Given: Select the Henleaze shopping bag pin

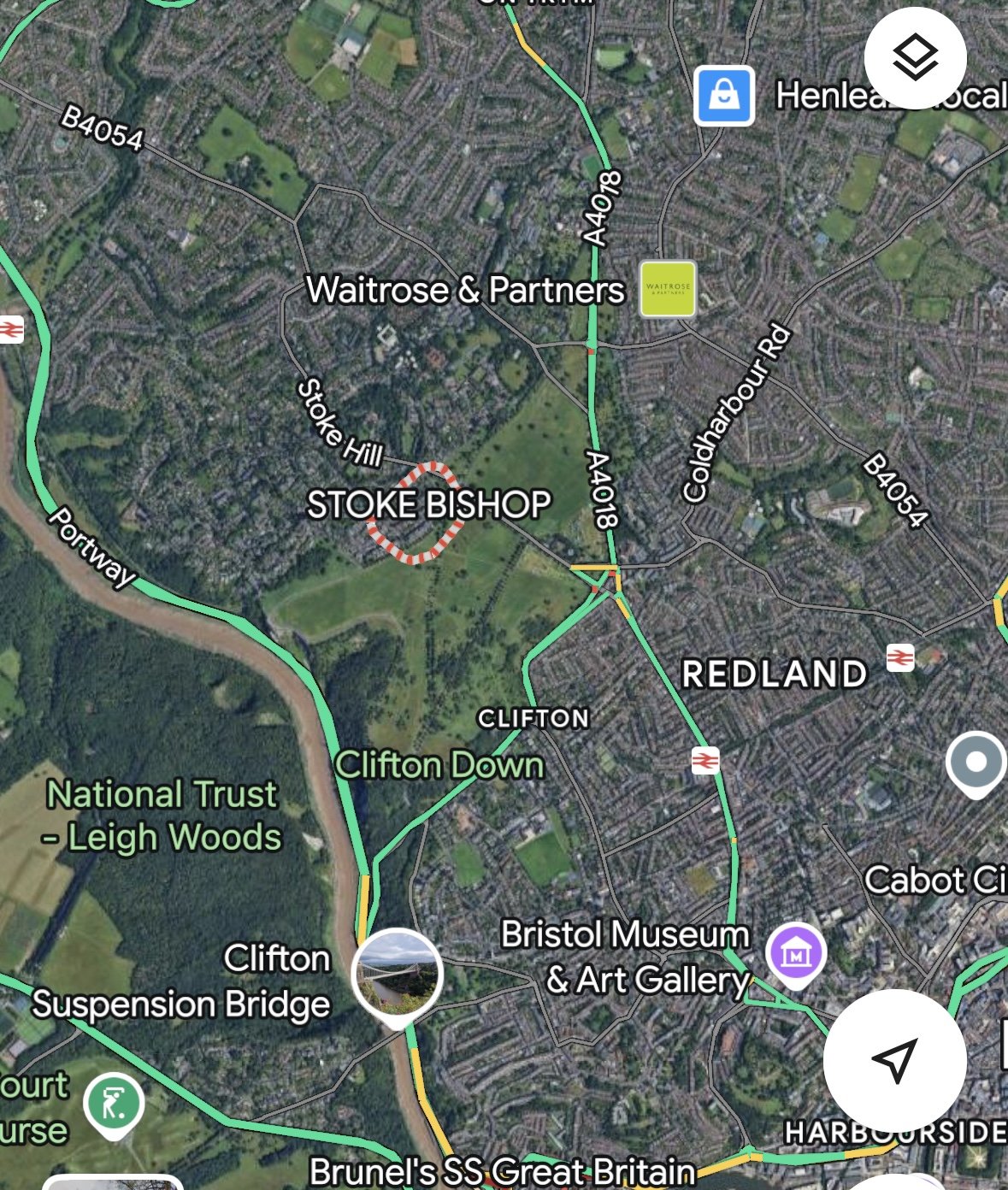Looking at the screenshot, I should (724, 96).
